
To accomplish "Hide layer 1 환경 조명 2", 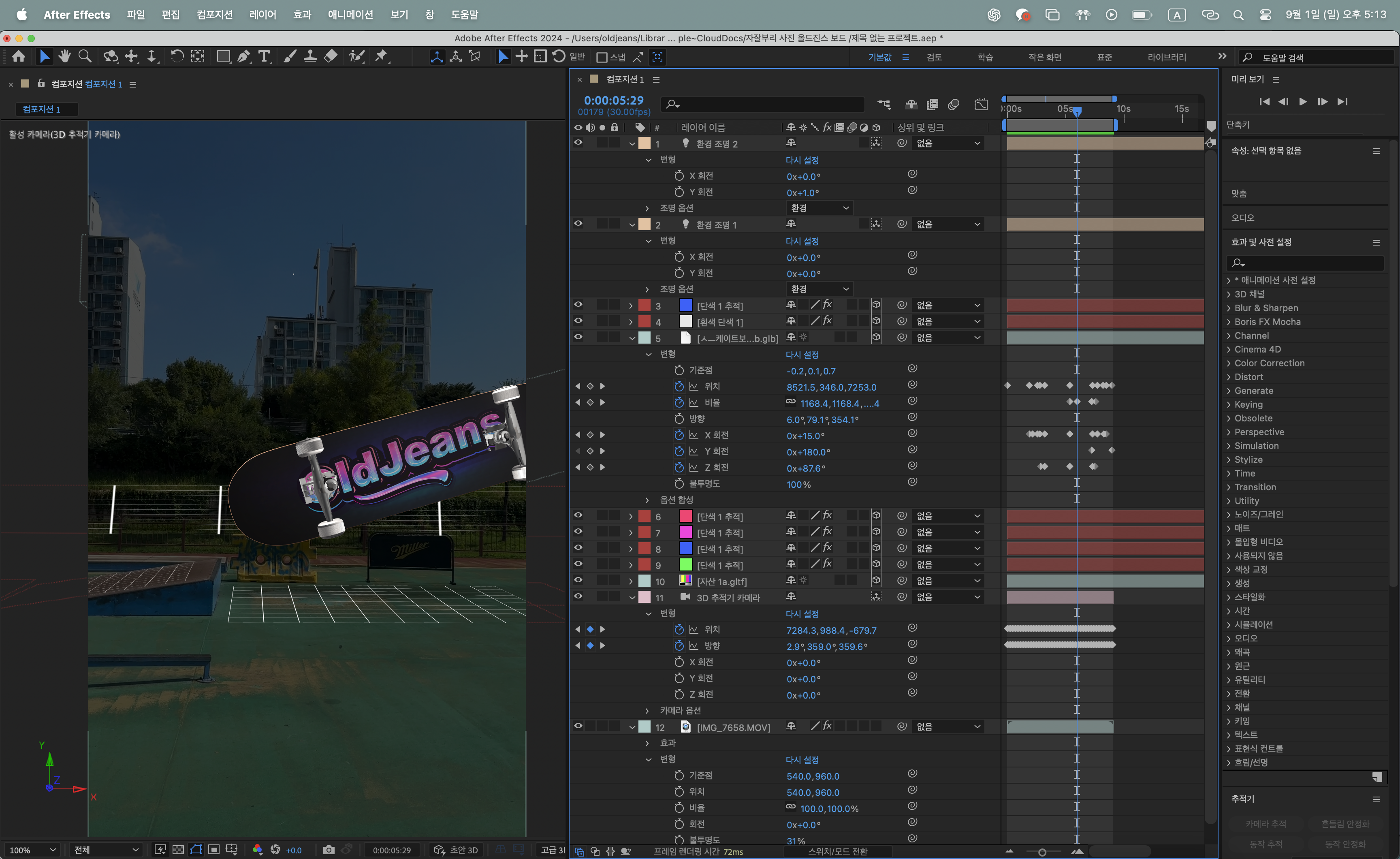I will pyautogui.click(x=578, y=143).
